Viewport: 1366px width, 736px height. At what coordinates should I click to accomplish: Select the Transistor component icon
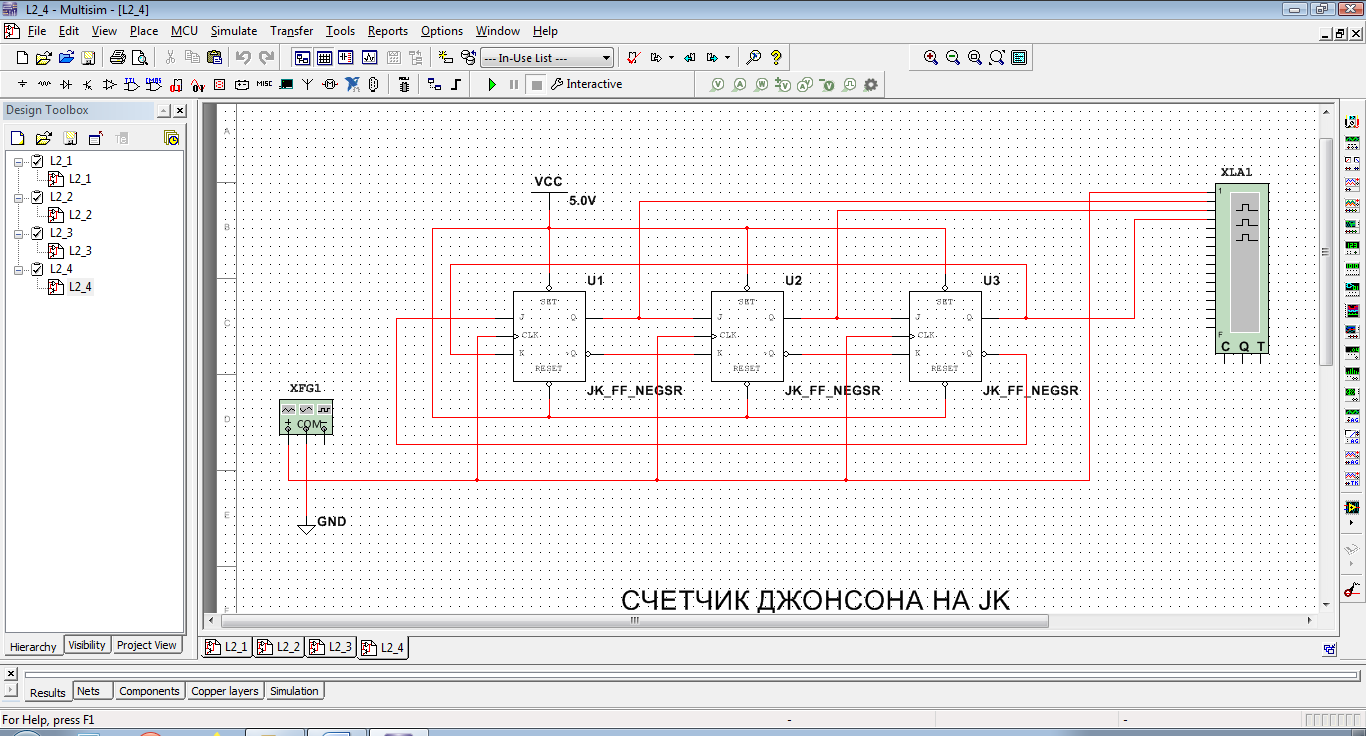point(88,85)
